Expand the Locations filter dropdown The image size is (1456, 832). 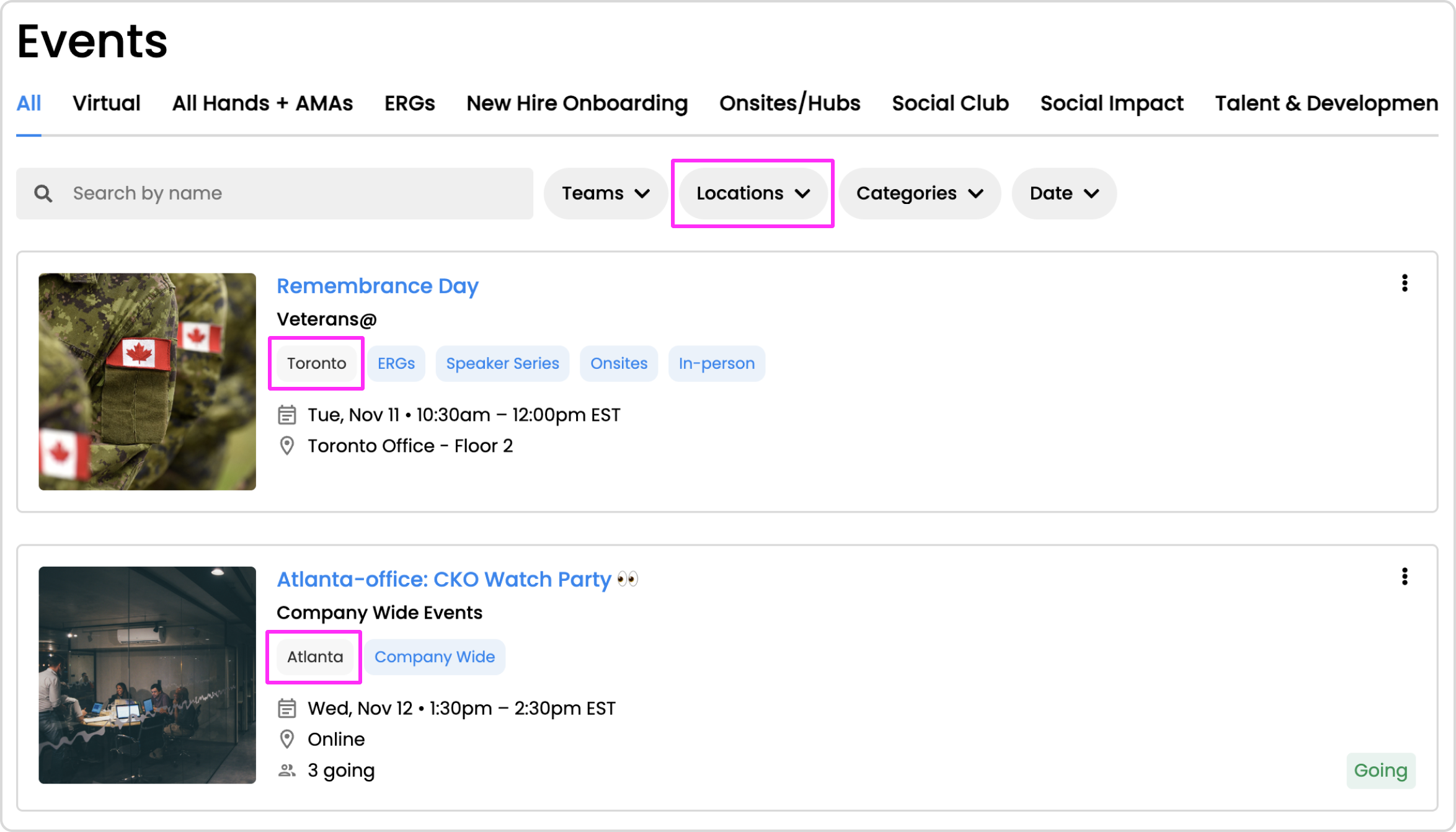[x=753, y=193]
